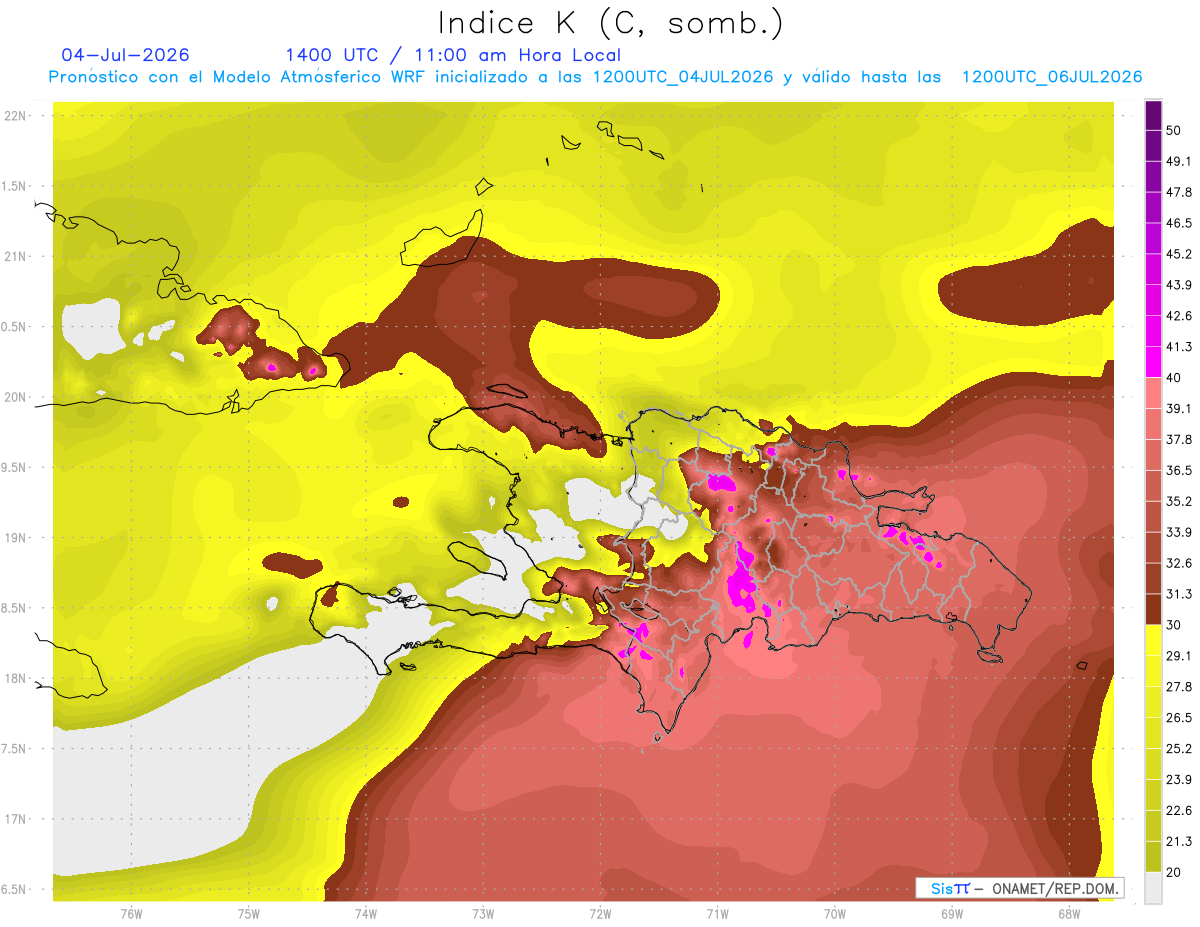The height and width of the screenshot is (927, 1200).
Task: Click the colorbar value '32.6'
Action: coord(1178,563)
